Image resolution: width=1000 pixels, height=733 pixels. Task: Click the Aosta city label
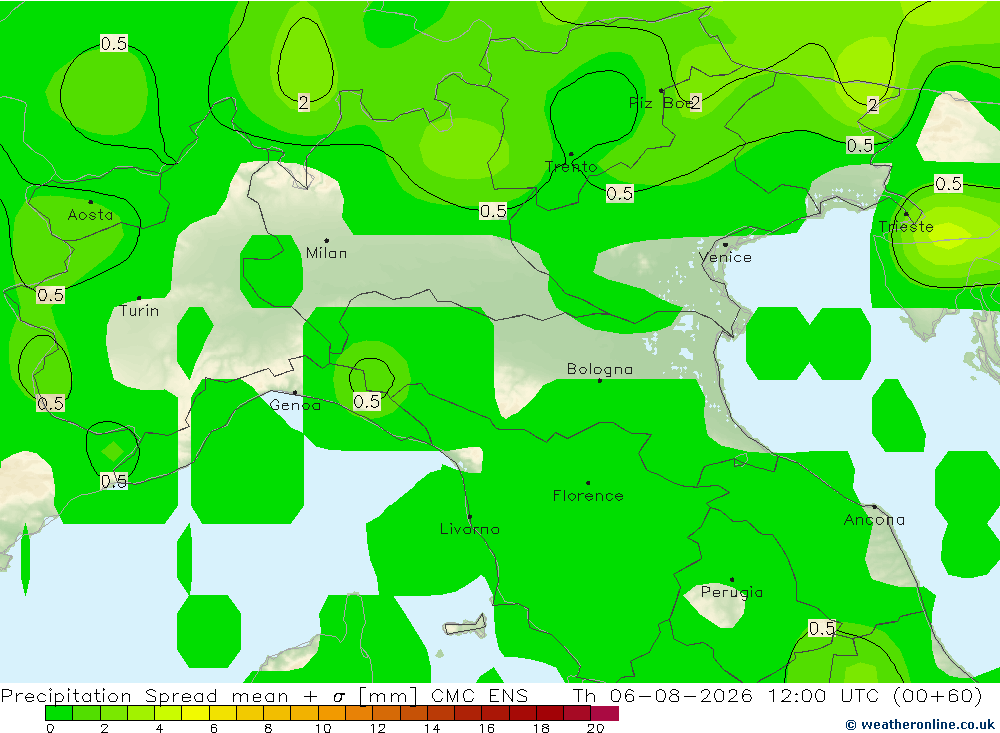click(91, 215)
